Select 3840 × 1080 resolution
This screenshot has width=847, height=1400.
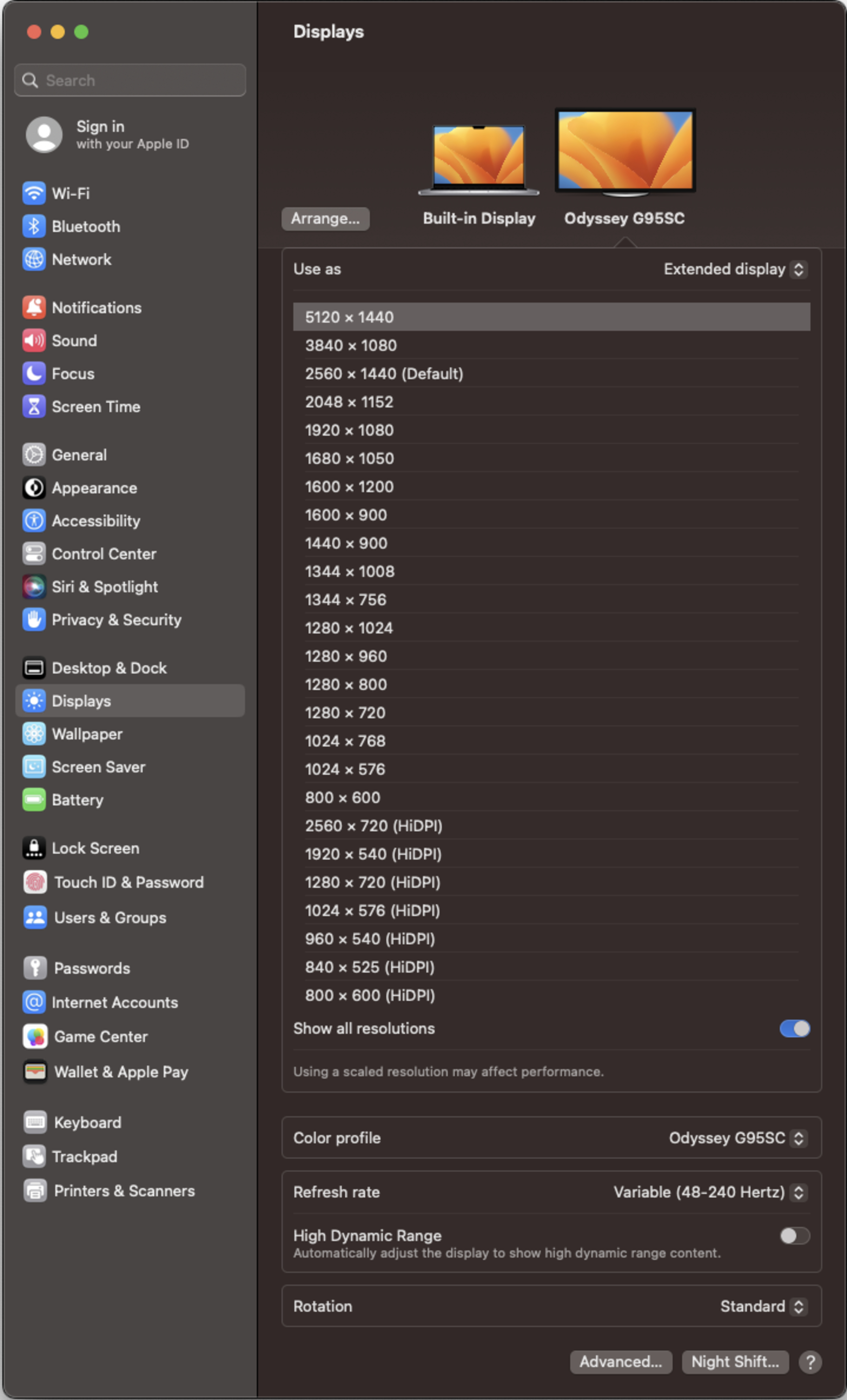[x=351, y=345]
